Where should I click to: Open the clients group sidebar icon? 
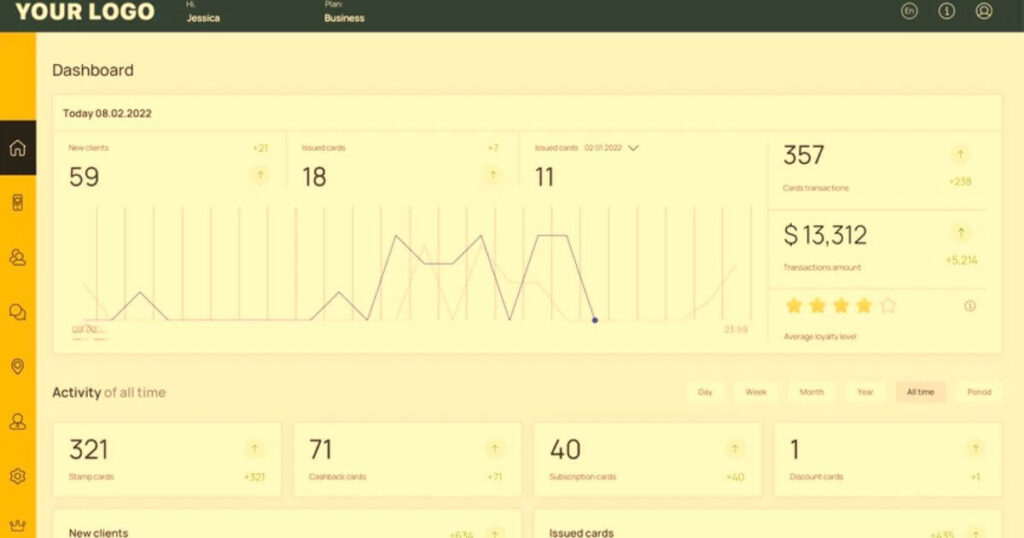[18, 257]
